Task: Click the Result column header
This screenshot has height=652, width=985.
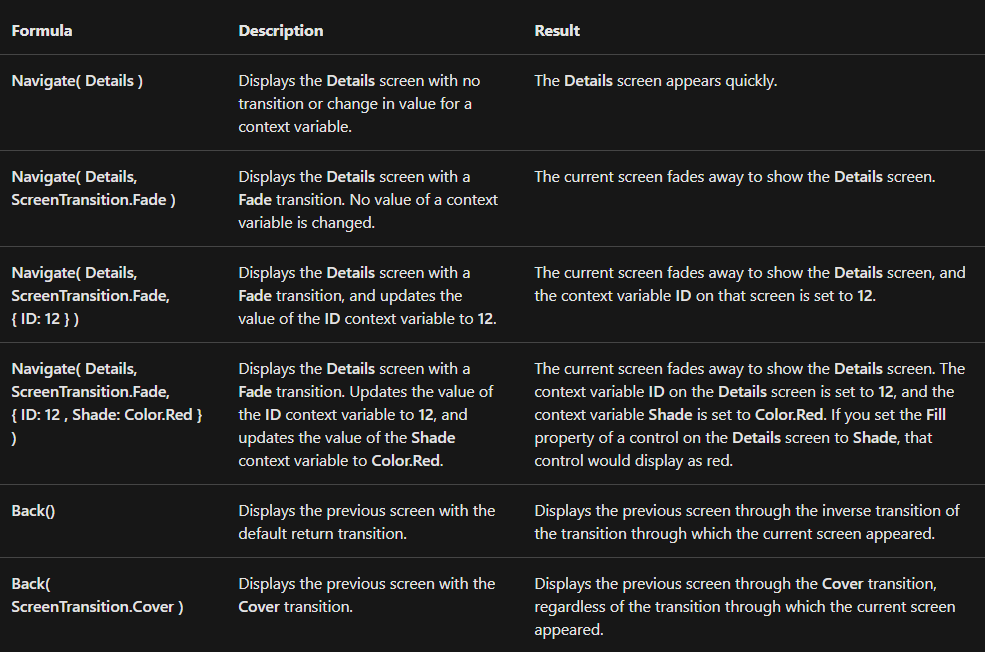Action: (557, 30)
